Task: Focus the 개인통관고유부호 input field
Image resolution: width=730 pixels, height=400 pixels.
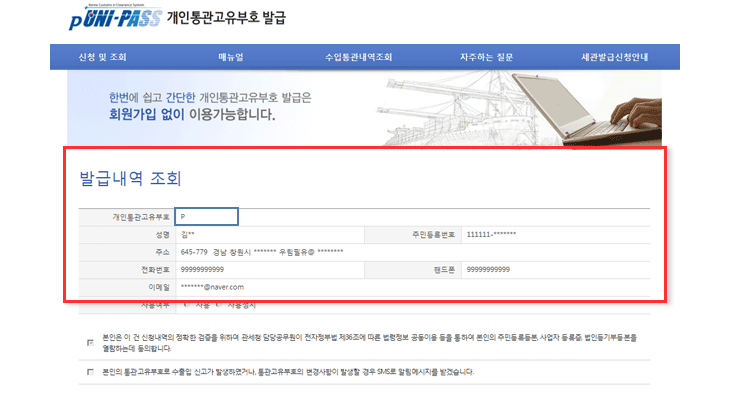Action: point(207,217)
